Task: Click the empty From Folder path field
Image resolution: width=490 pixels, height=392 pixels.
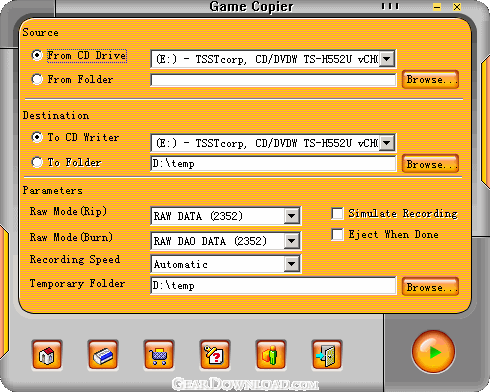Action: click(273, 80)
